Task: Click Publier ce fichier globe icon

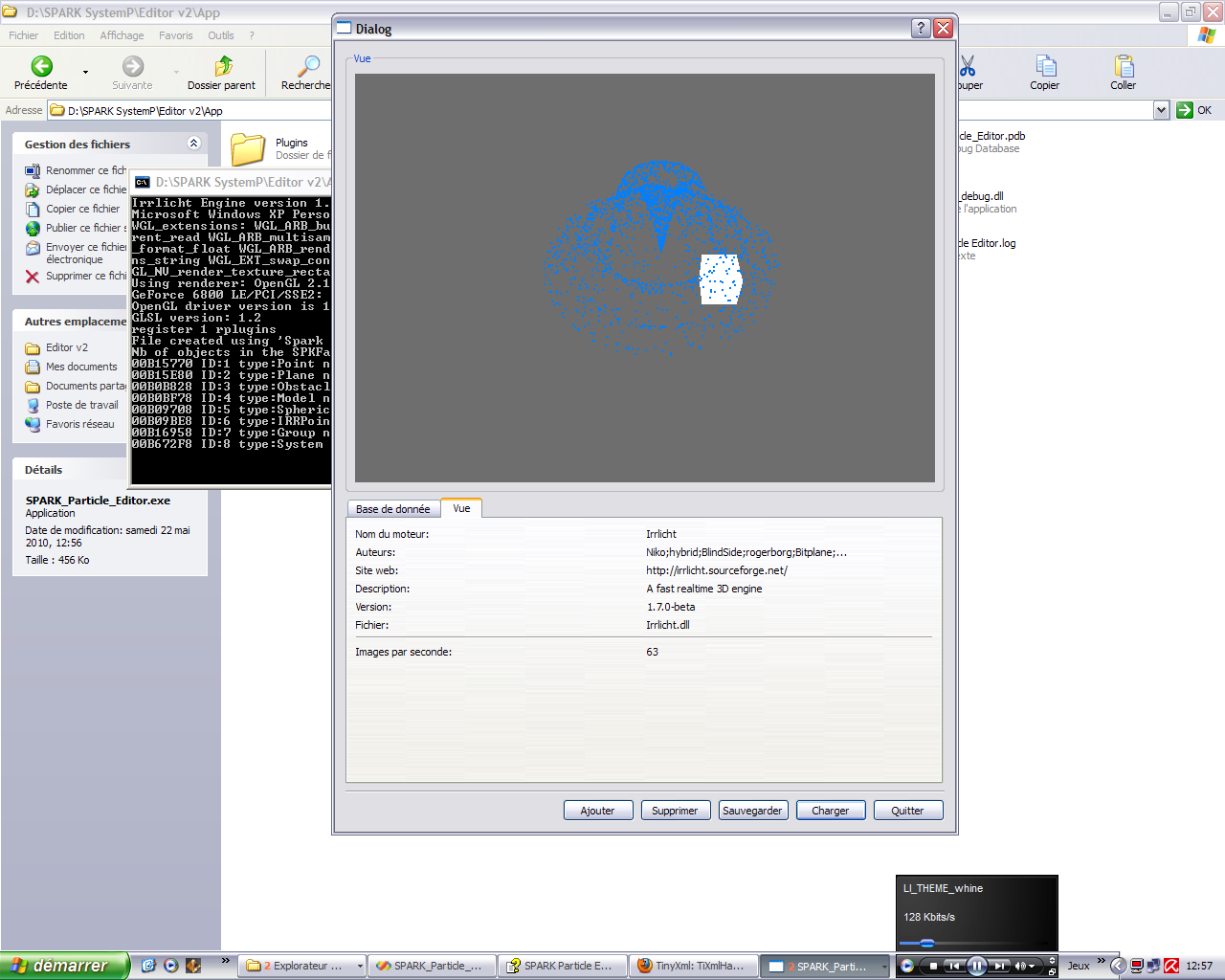Action: [33, 229]
